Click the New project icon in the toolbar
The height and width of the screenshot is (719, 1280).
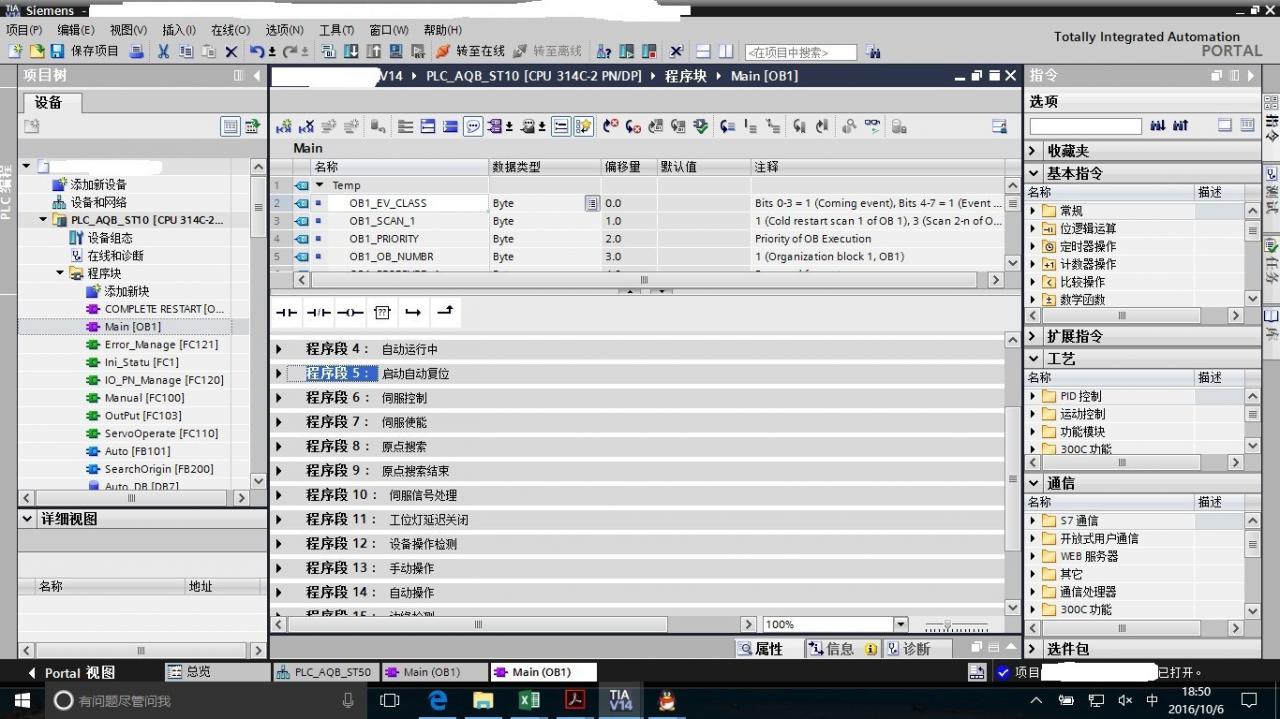[x=17, y=51]
